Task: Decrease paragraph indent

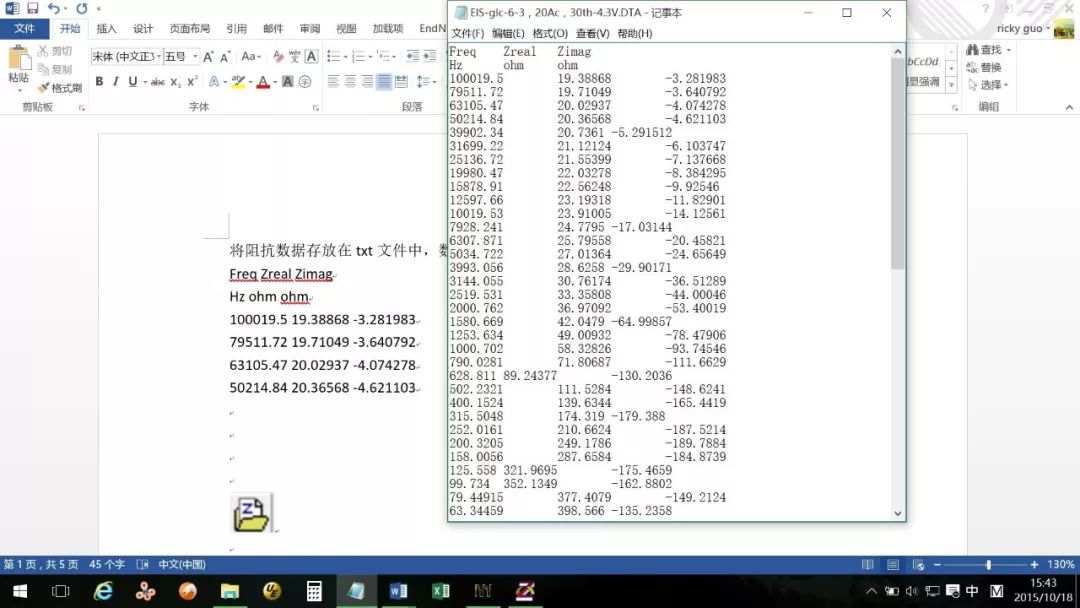Action: 413,56
